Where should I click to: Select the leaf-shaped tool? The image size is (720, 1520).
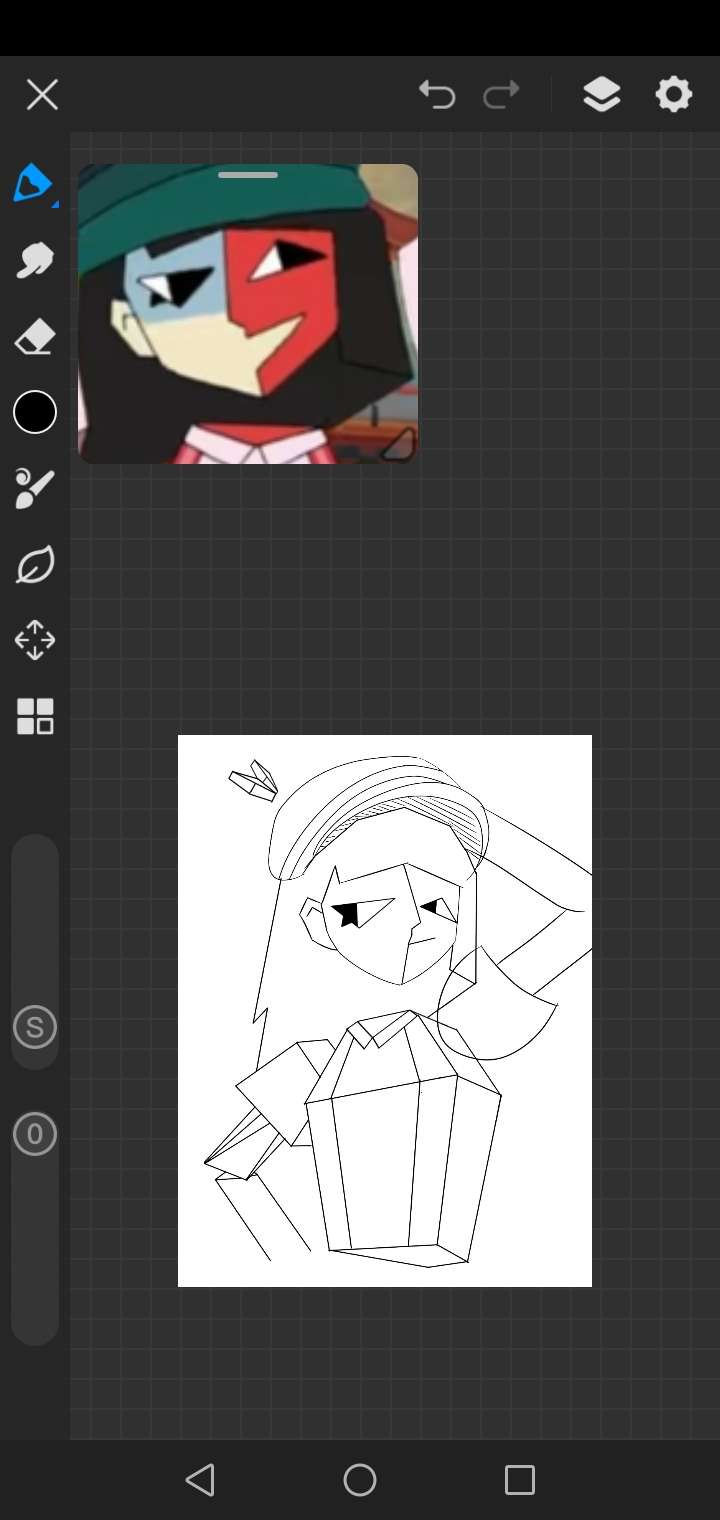click(x=34, y=565)
